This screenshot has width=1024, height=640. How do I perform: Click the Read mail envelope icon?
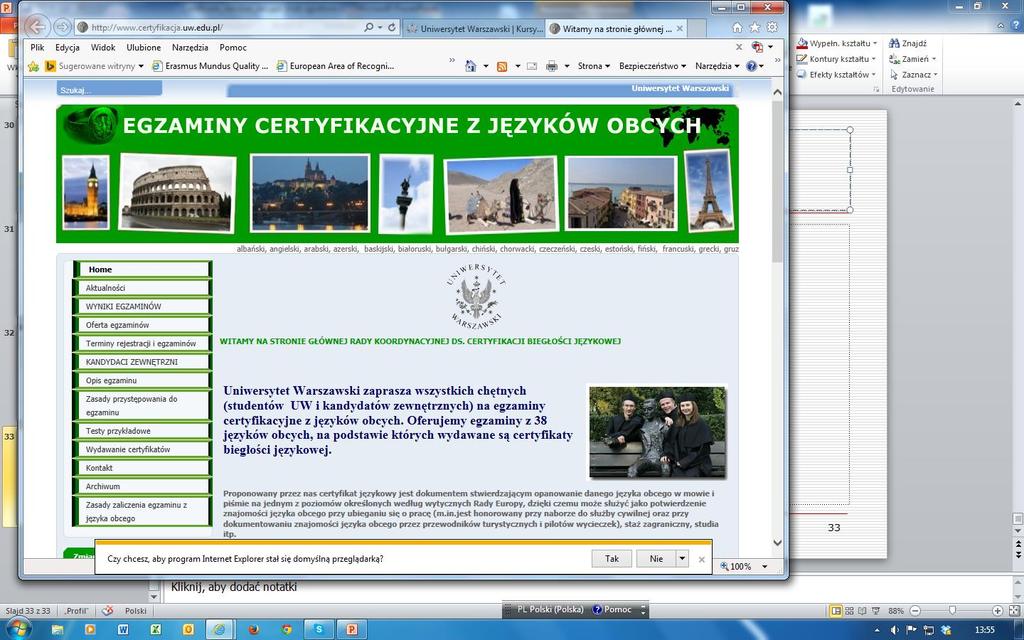click(532, 66)
